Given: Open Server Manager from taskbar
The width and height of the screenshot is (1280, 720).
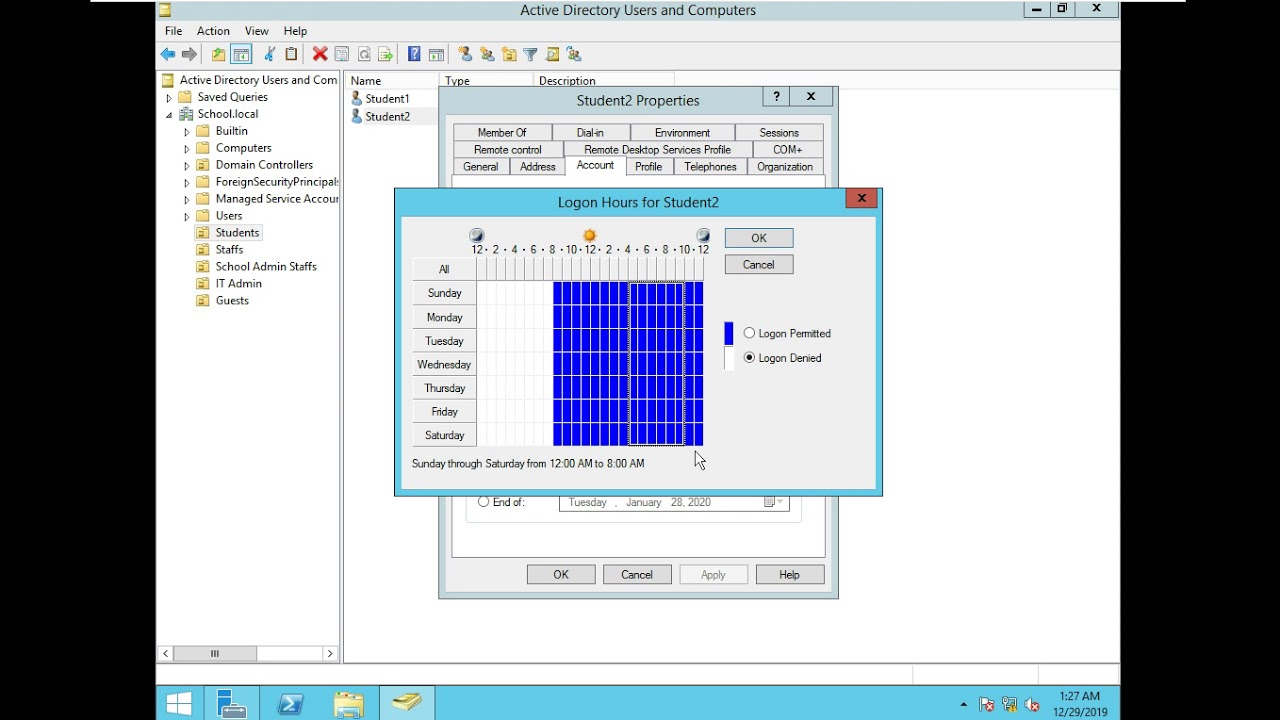Looking at the screenshot, I should point(231,704).
